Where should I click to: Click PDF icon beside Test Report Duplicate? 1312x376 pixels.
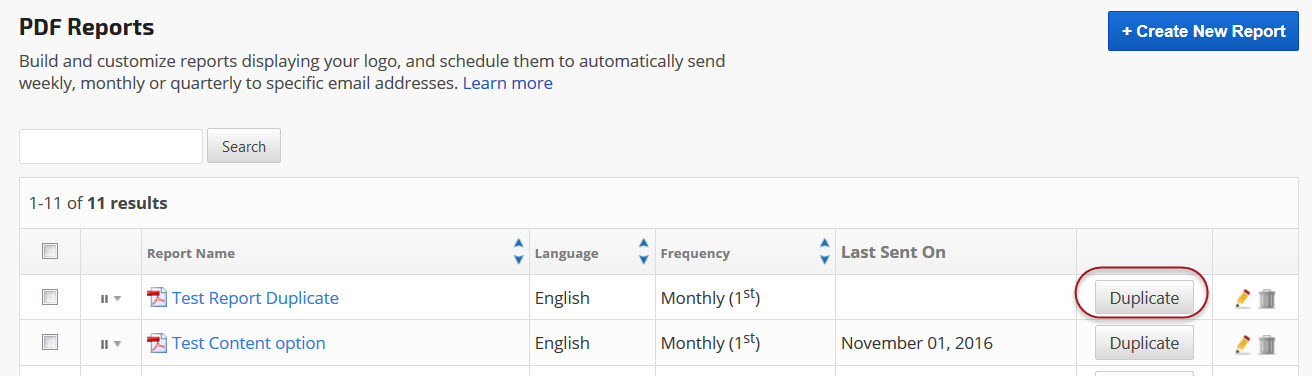157,297
